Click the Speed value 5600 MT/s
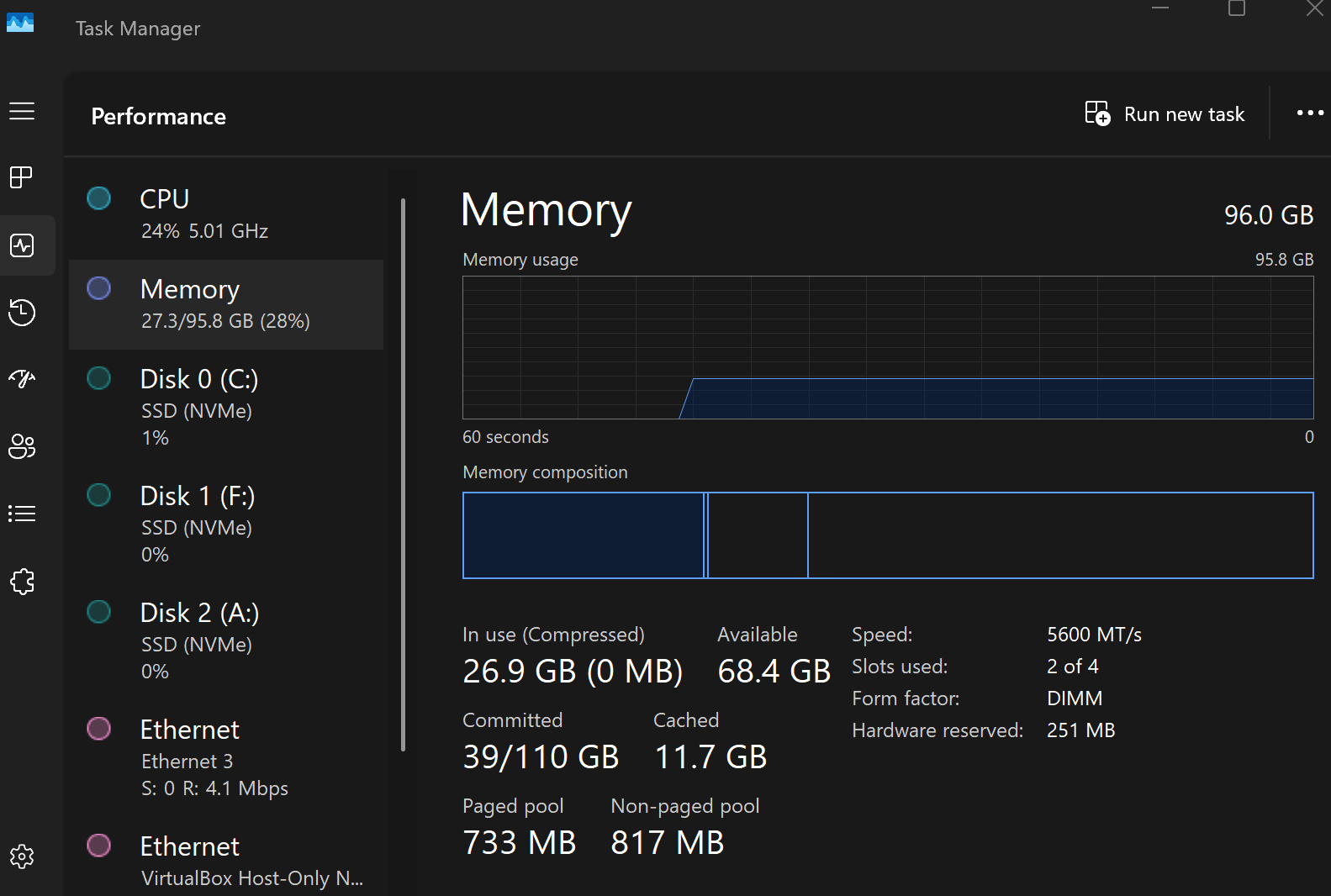The width and height of the screenshot is (1331, 896). point(1094,635)
